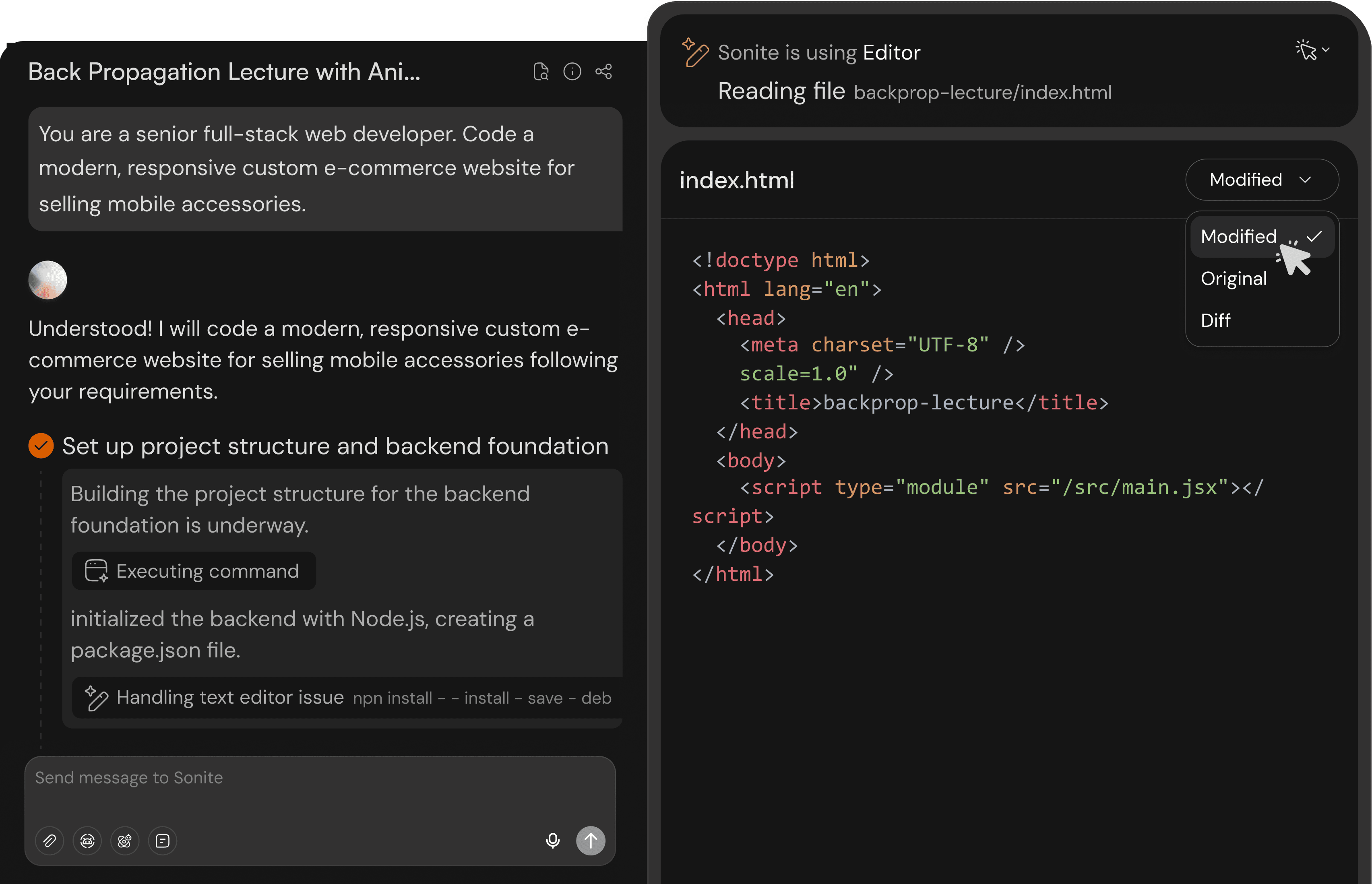Viewport: 1372px width, 884px height.
Task: Click the share icon beside conversation title
Action: (603, 72)
